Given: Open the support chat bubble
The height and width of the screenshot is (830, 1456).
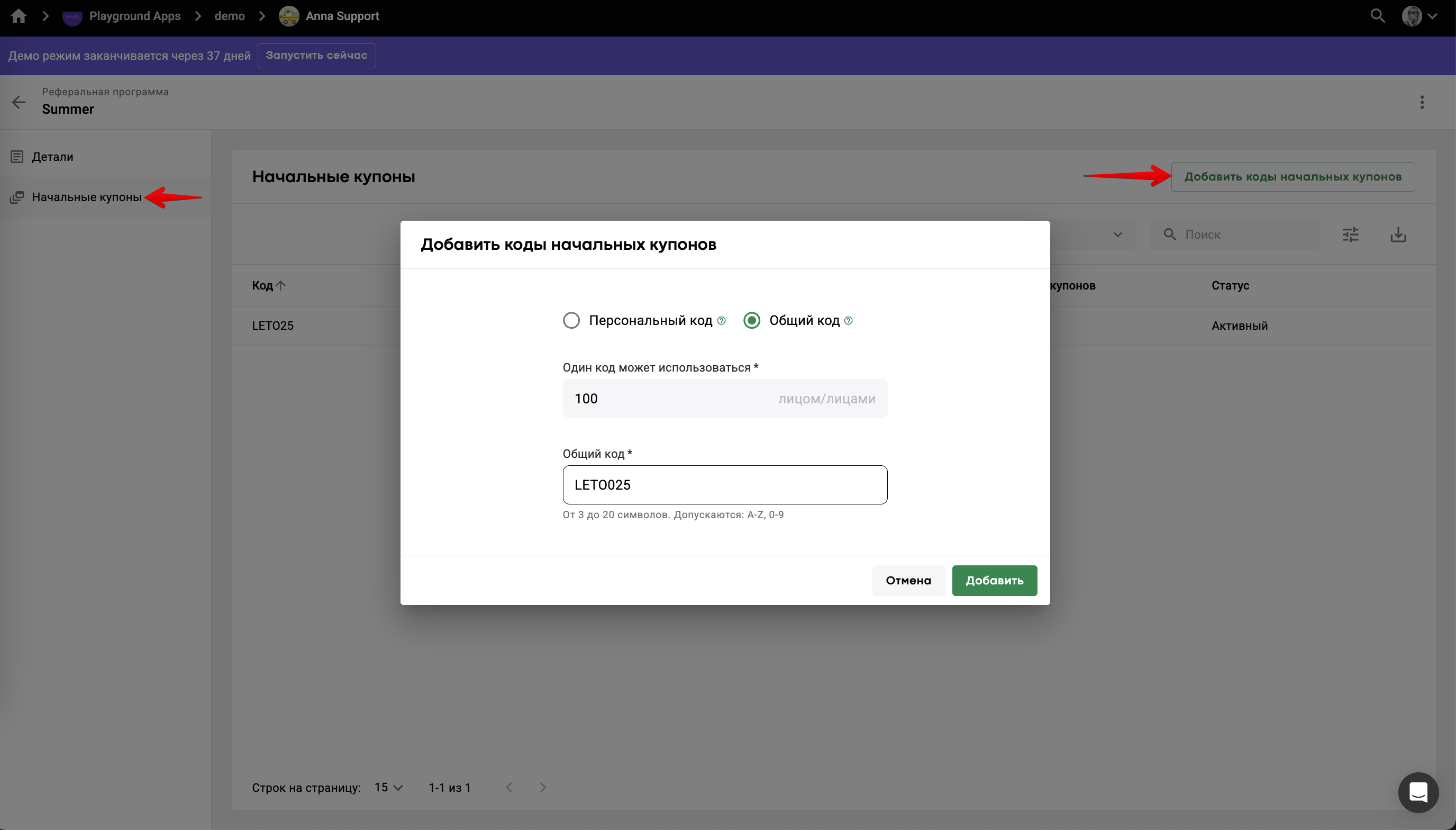Looking at the screenshot, I should 1418,792.
